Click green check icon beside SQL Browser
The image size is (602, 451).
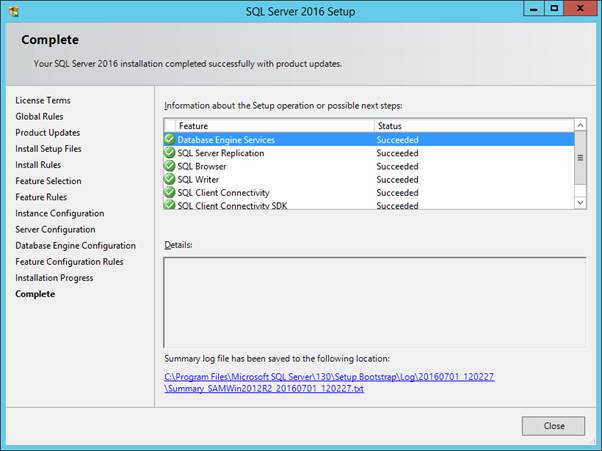169,166
